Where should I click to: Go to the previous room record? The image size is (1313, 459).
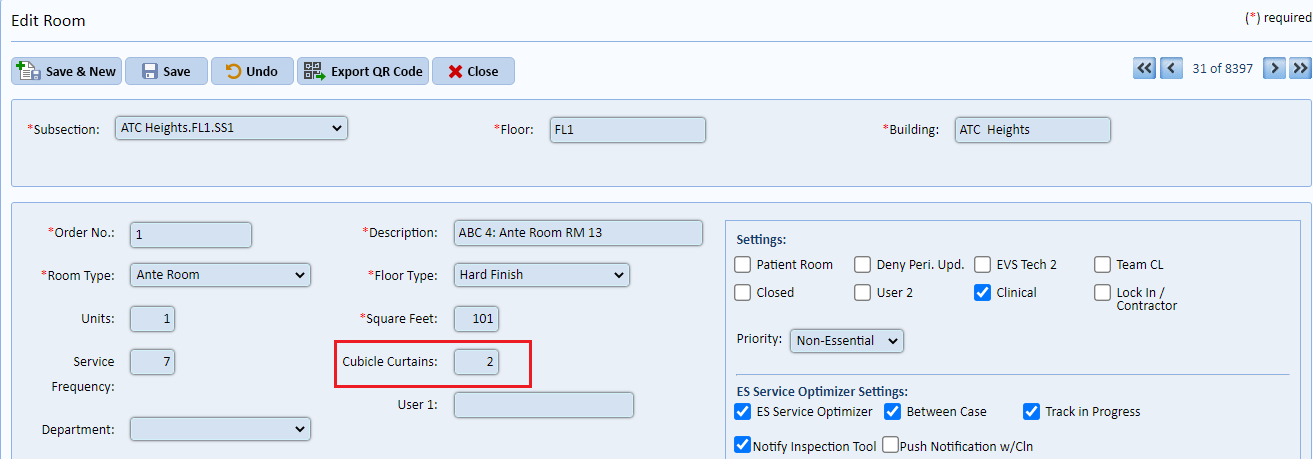[1171, 68]
